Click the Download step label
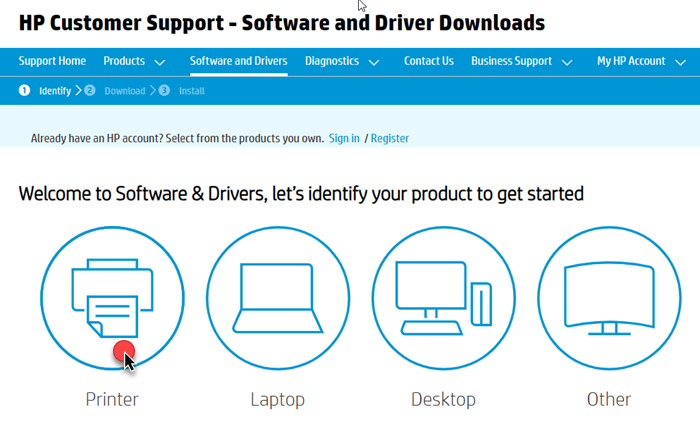This screenshot has width=700, height=431. [125, 91]
